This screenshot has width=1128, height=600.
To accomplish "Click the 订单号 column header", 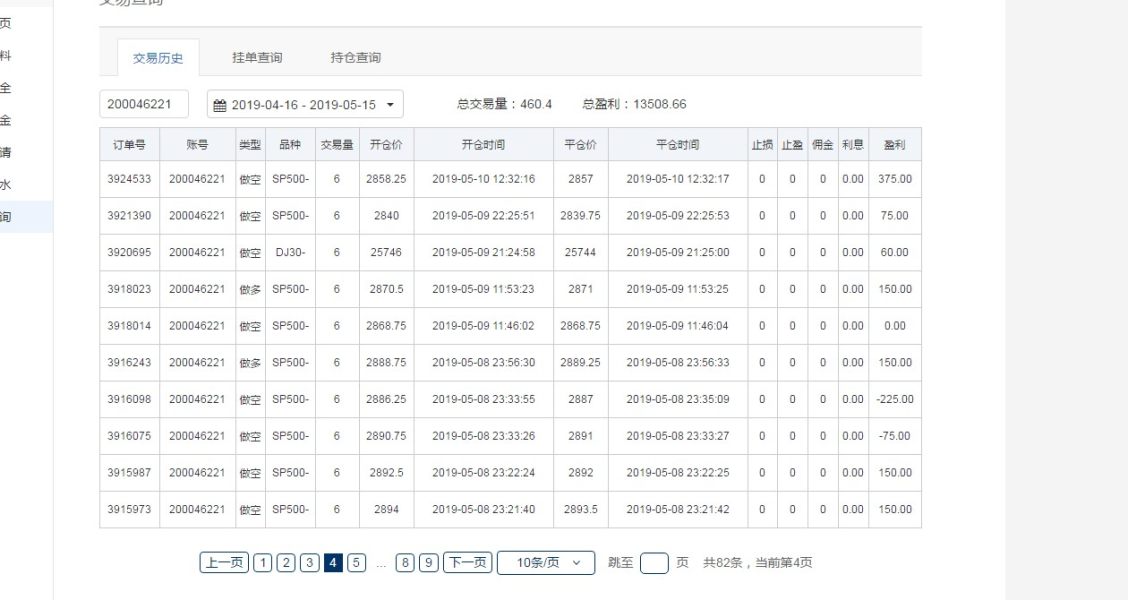I will tap(129, 145).
